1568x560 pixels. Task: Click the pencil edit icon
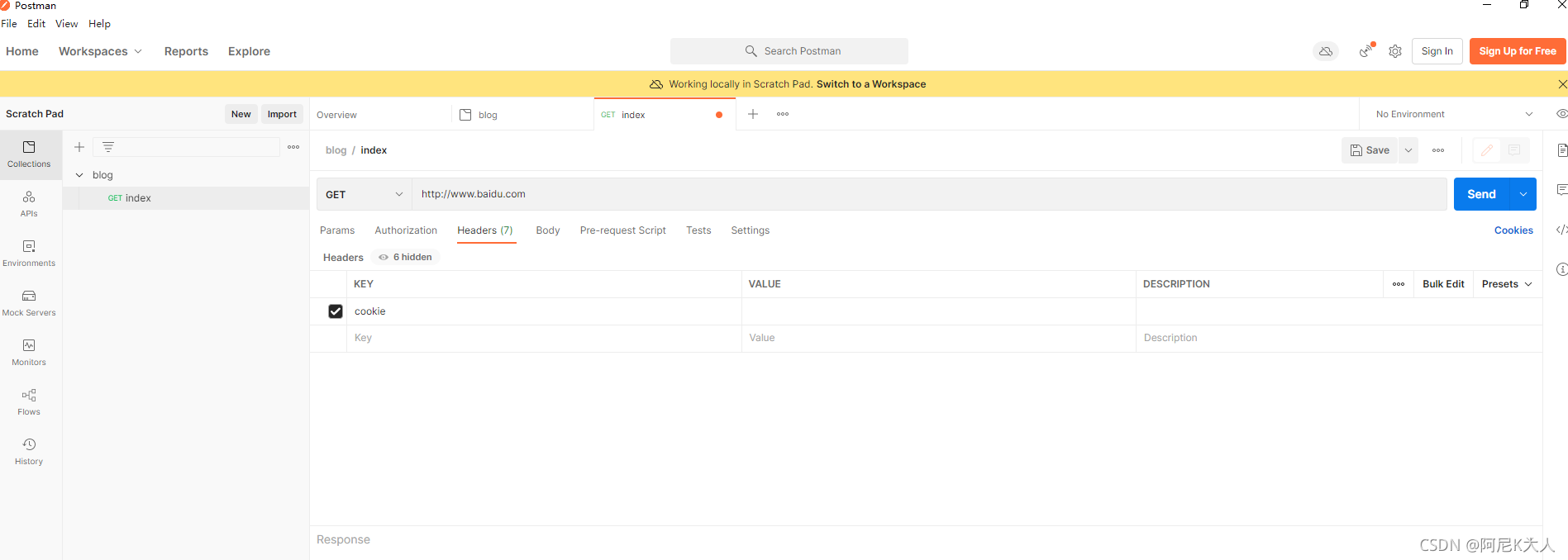coord(1487,150)
